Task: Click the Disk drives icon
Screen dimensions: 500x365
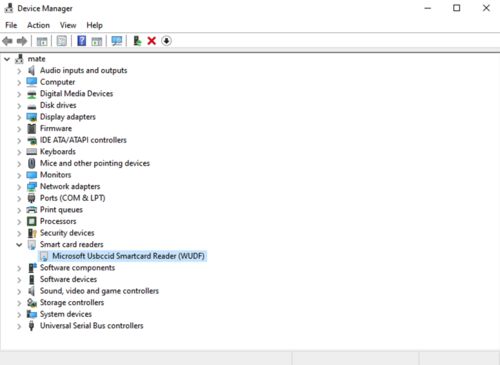Action: pos(32,106)
